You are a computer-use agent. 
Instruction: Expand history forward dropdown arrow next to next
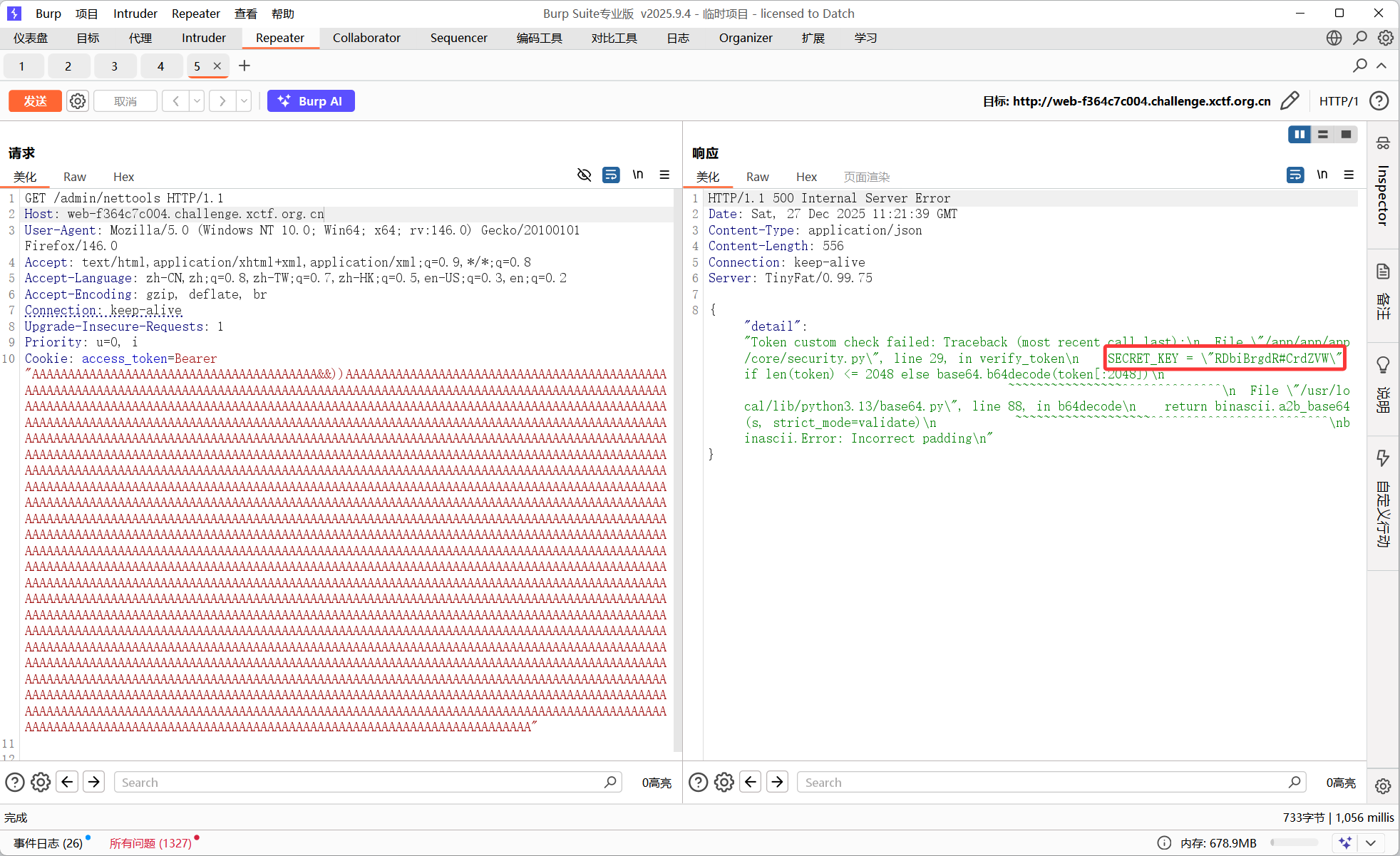[x=244, y=101]
